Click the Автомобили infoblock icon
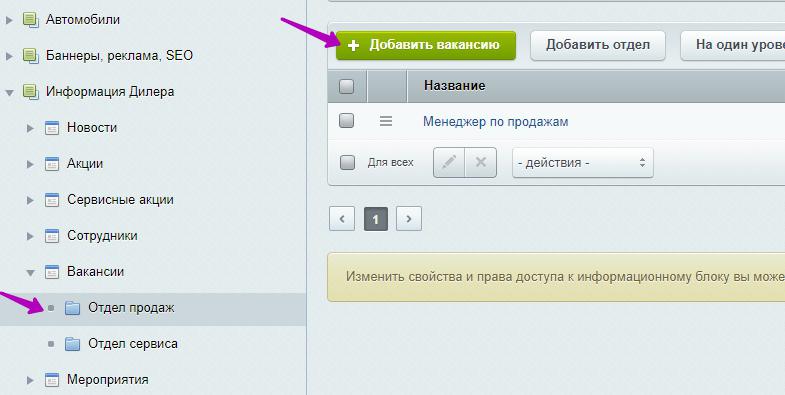785x395 pixels. (31, 20)
